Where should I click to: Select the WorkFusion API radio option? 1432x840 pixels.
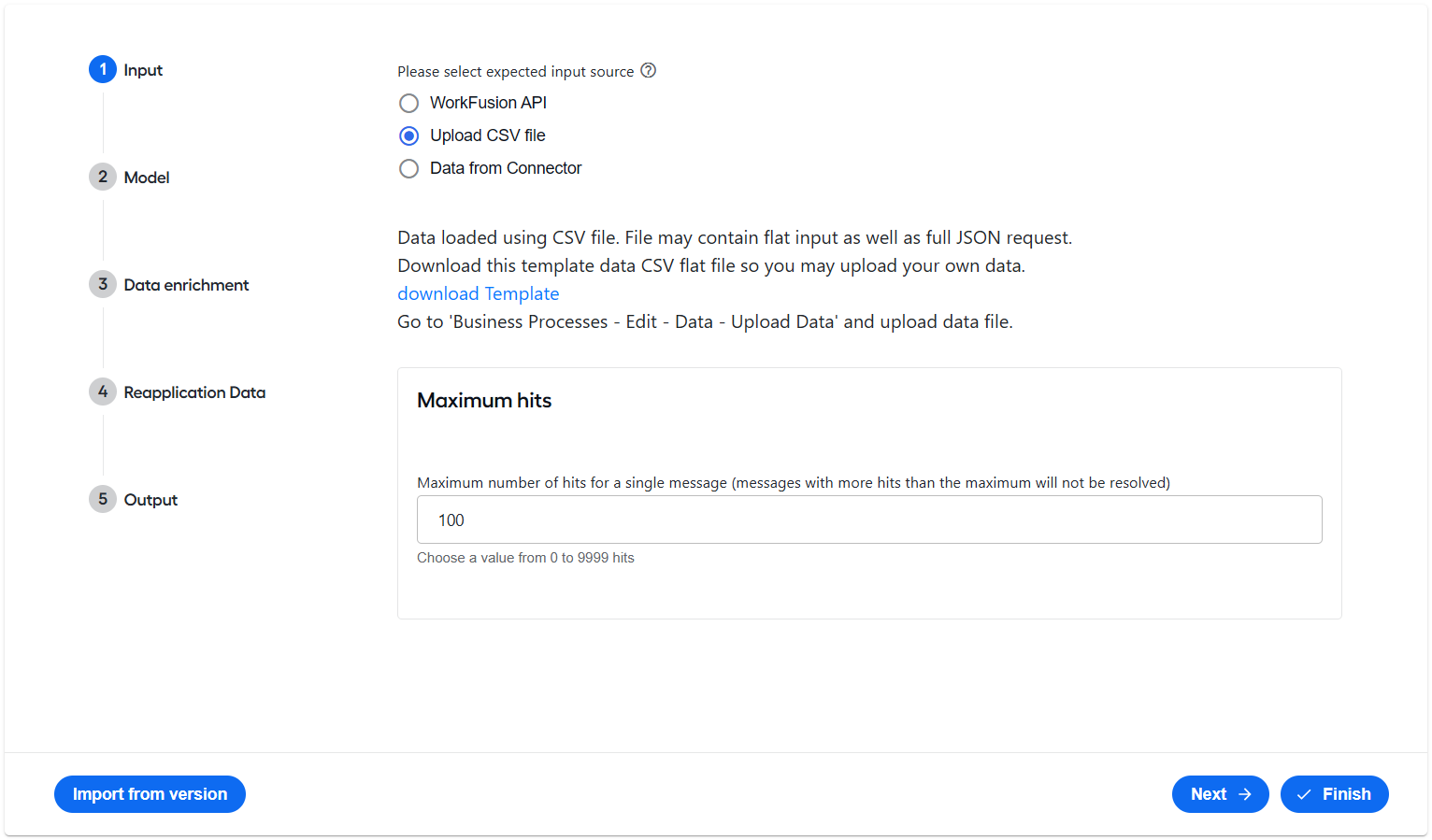coord(408,103)
